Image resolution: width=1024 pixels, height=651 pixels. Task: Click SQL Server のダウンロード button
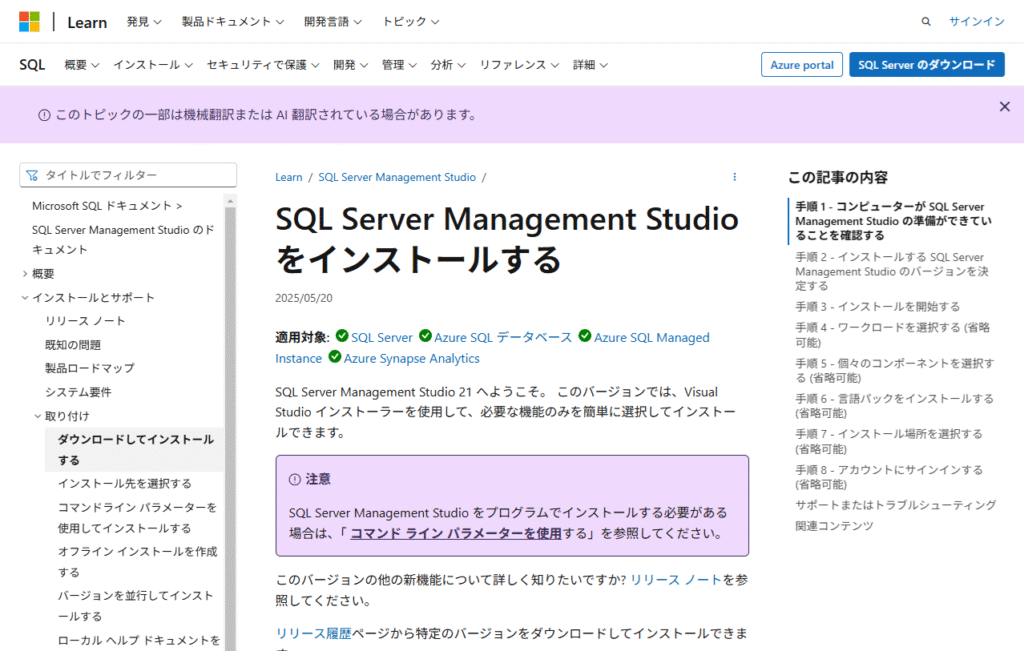[926, 65]
